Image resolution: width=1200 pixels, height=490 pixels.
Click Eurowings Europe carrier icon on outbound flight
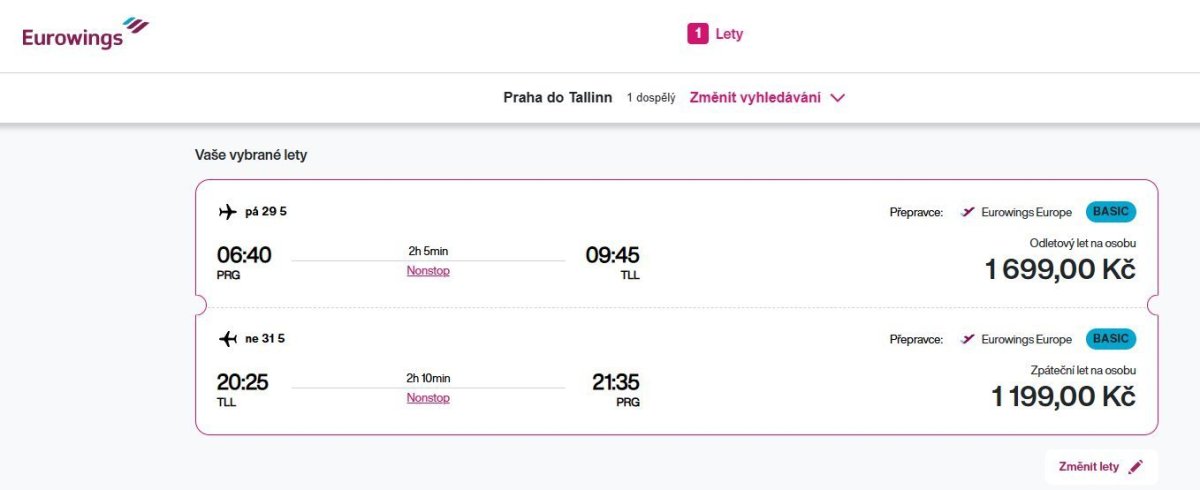coord(967,212)
